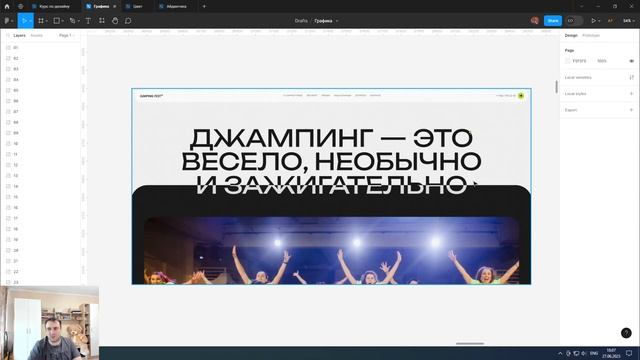Close the Графика tab
Image resolution: width=640 pixels, height=360 pixels.
(115, 7)
